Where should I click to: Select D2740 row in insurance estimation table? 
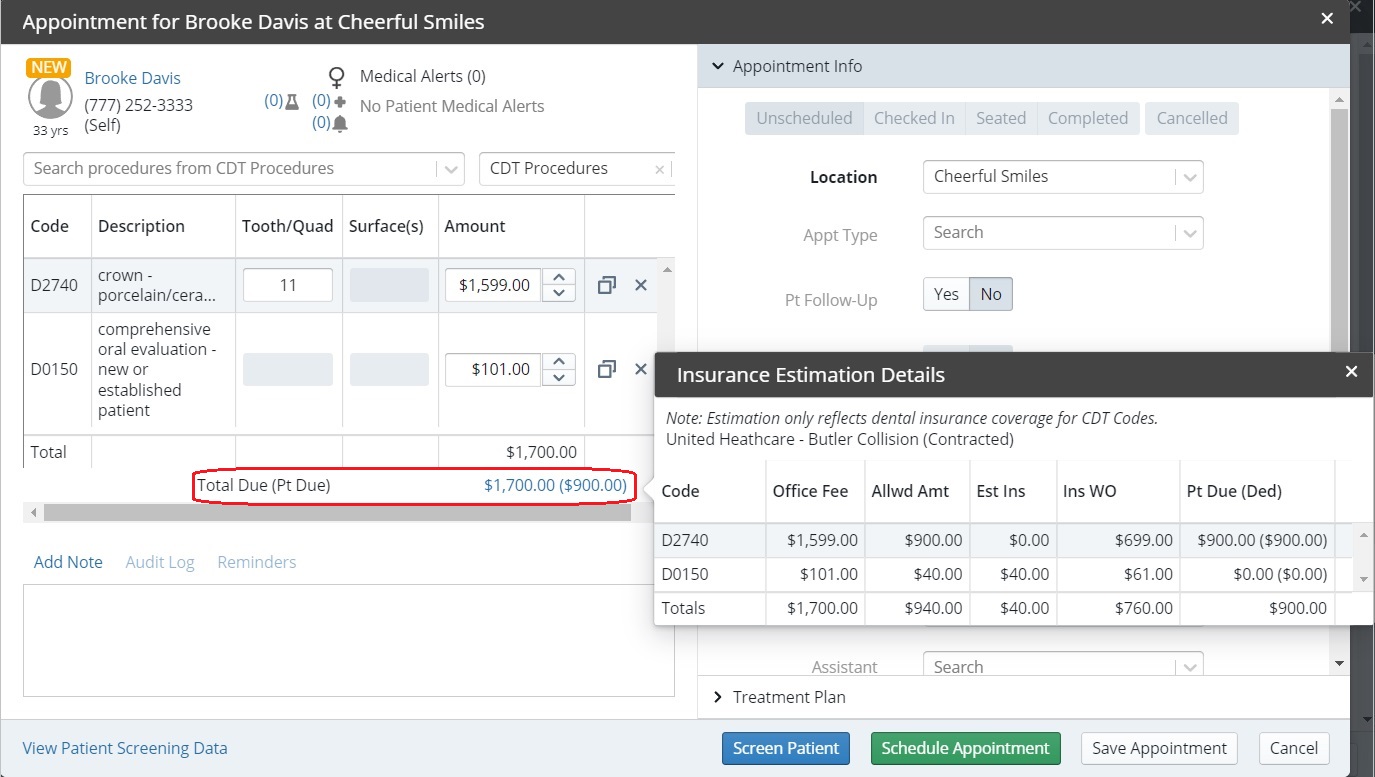click(1003, 540)
